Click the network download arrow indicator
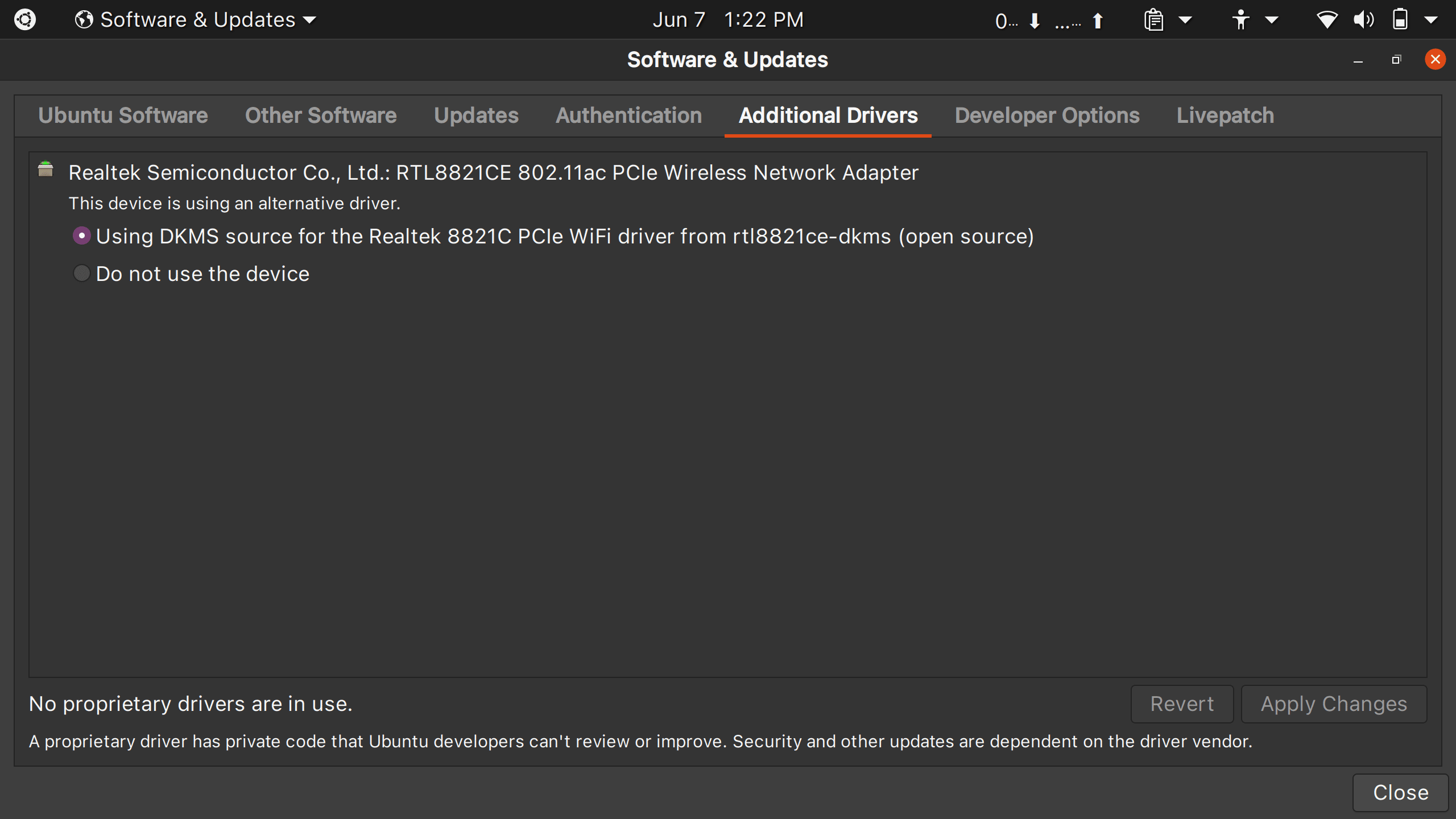This screenshot has height=819, width=1456. 1035,21
